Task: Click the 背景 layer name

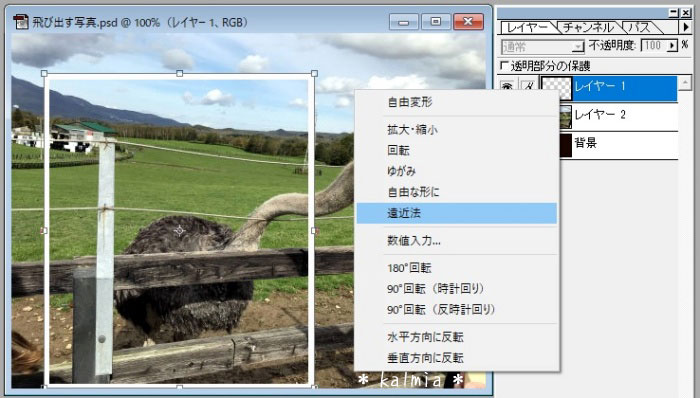Action: point(586,143)
